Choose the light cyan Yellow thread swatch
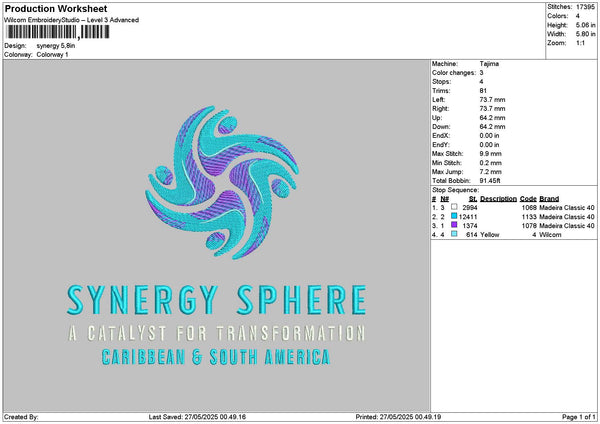The image size is (600, 424). (455, 234)
